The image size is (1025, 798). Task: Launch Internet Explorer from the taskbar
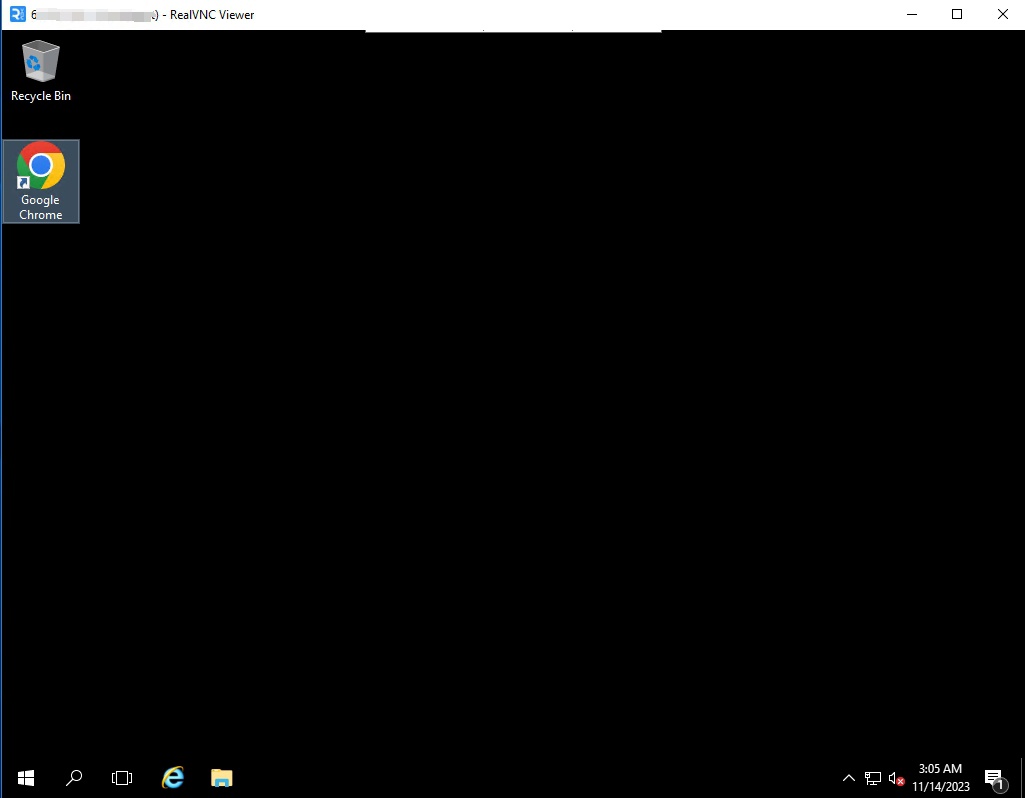click(x=172, y=777)
